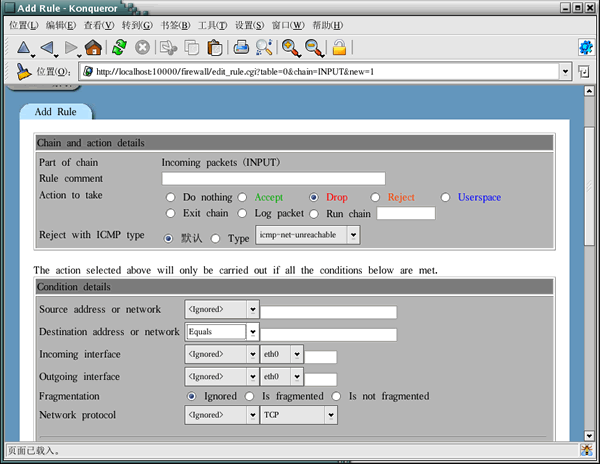Viewport: 600px width, 464px height.
Task: Select the default ICMP type radio
Action: click(x=168, y=239)
